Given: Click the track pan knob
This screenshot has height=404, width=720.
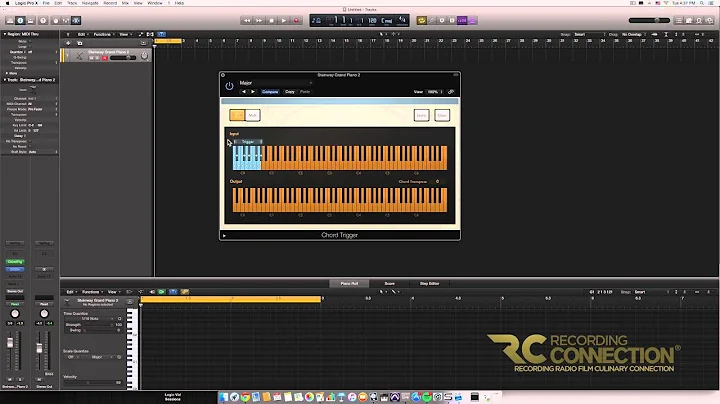Looking at the screenshot, I should coord(145,56).
